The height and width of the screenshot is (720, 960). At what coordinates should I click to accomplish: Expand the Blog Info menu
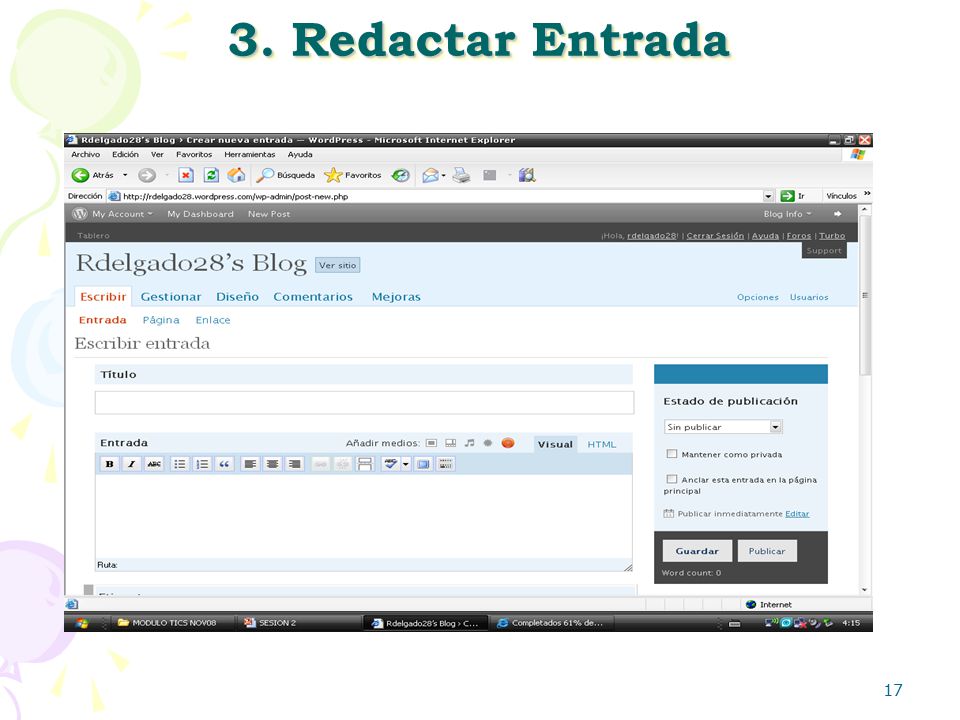click(787, 214)
